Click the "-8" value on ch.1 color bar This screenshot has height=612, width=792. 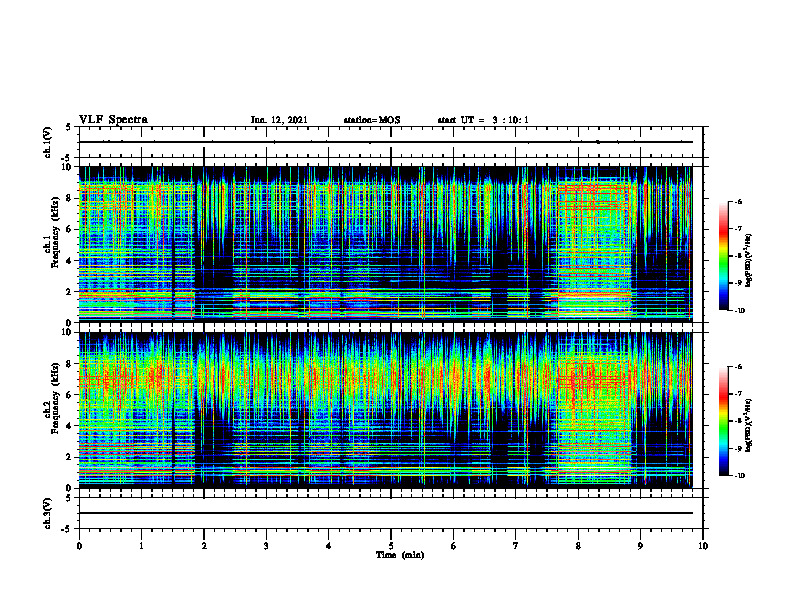pyautogui.click(x=738, y=256)
